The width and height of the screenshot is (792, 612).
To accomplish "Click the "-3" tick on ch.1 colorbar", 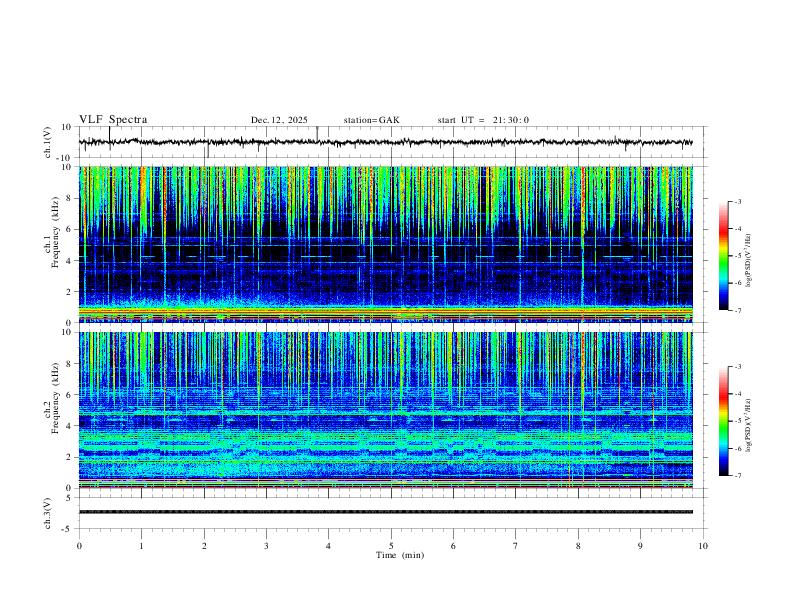I will click(x=737, y=201).
